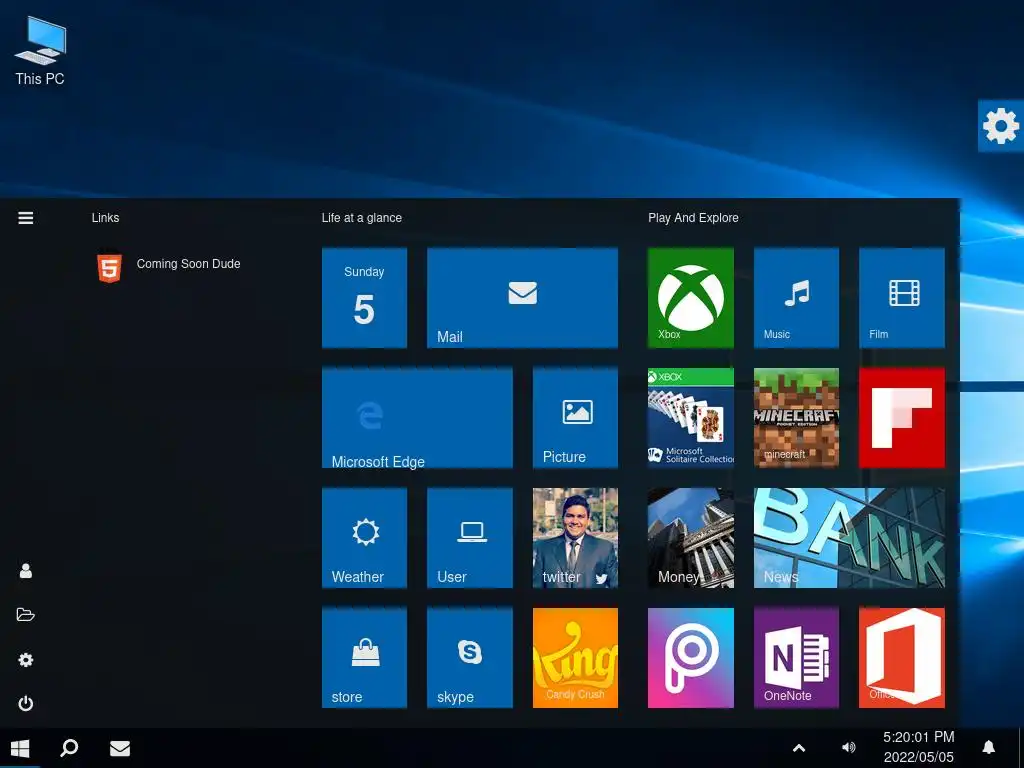Launch the Skype tile
Image resolution: width=1024 pixels, height=768 pixels.
tap(470, 658)
